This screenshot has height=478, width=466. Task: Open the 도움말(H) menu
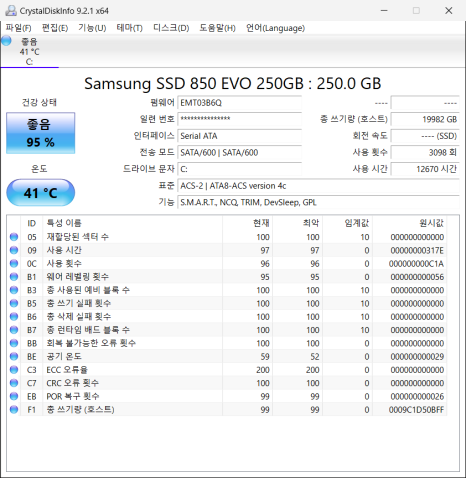pos(218,28)
